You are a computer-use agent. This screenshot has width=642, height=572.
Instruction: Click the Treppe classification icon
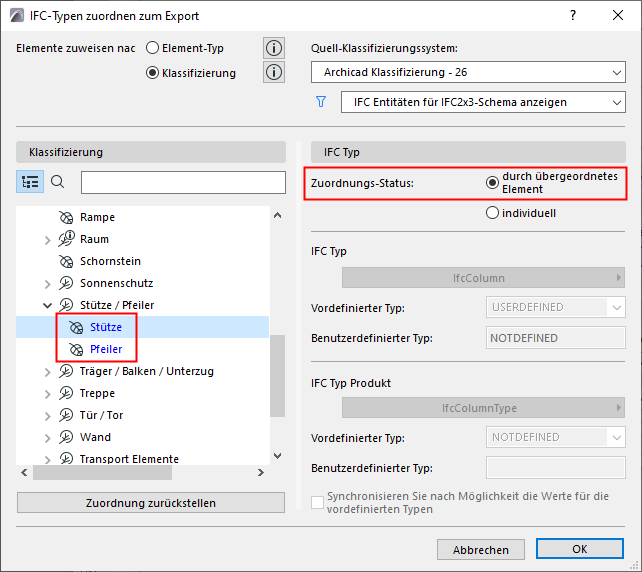point(66,393)
